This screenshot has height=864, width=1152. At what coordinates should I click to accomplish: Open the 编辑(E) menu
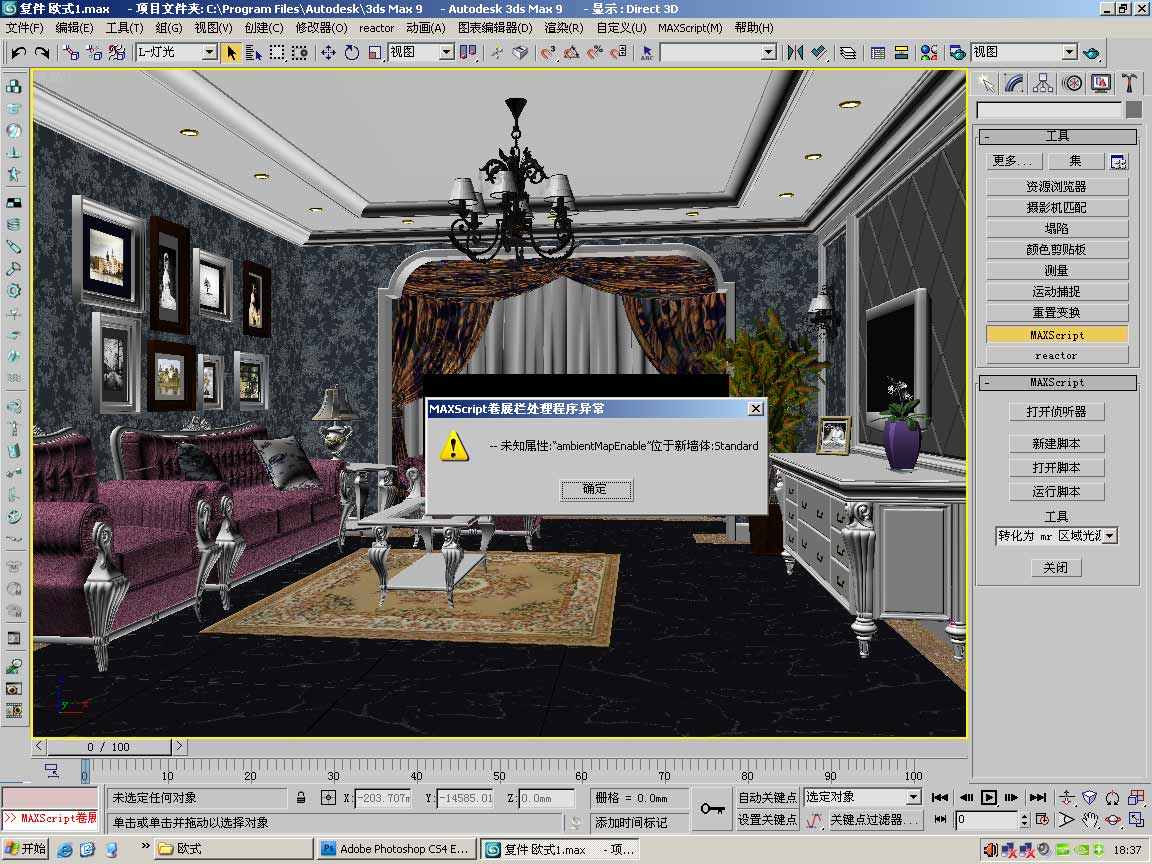(74, 28)
